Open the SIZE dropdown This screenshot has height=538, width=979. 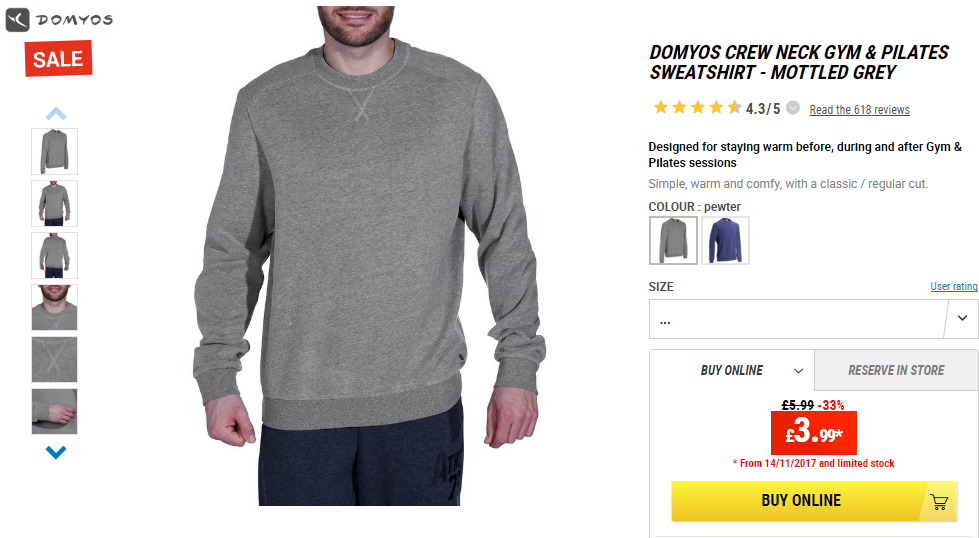[814, 319]
